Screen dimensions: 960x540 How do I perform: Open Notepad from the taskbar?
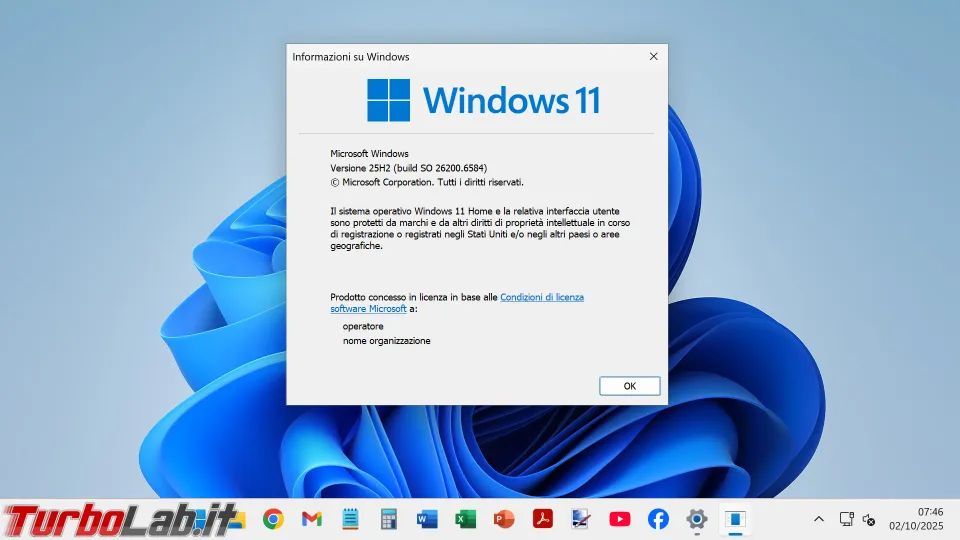click(350, 519)
